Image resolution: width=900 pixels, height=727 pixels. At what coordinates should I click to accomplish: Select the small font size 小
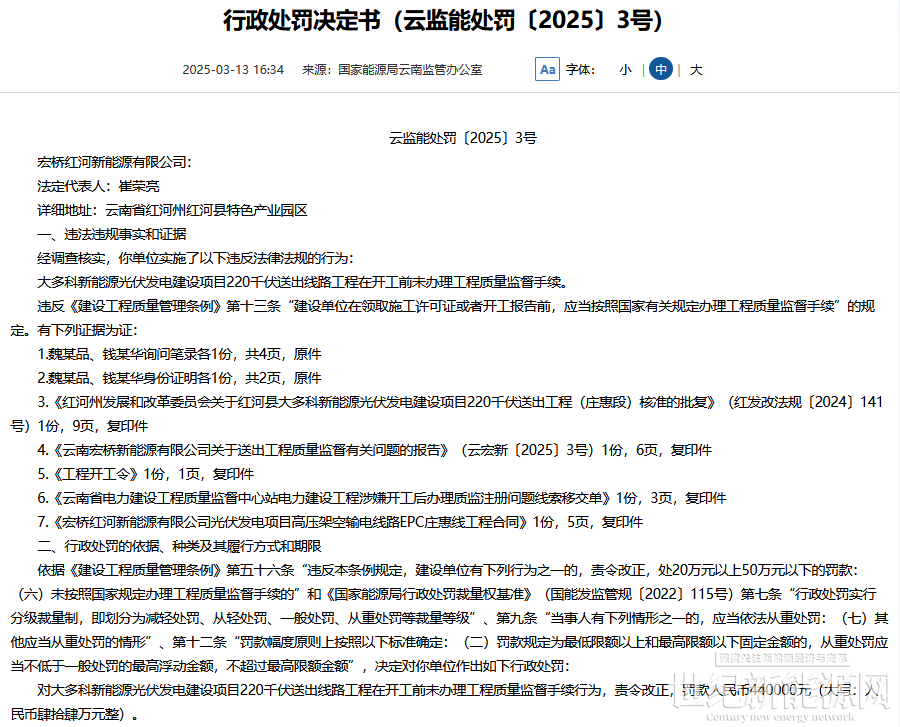point(625,70)
